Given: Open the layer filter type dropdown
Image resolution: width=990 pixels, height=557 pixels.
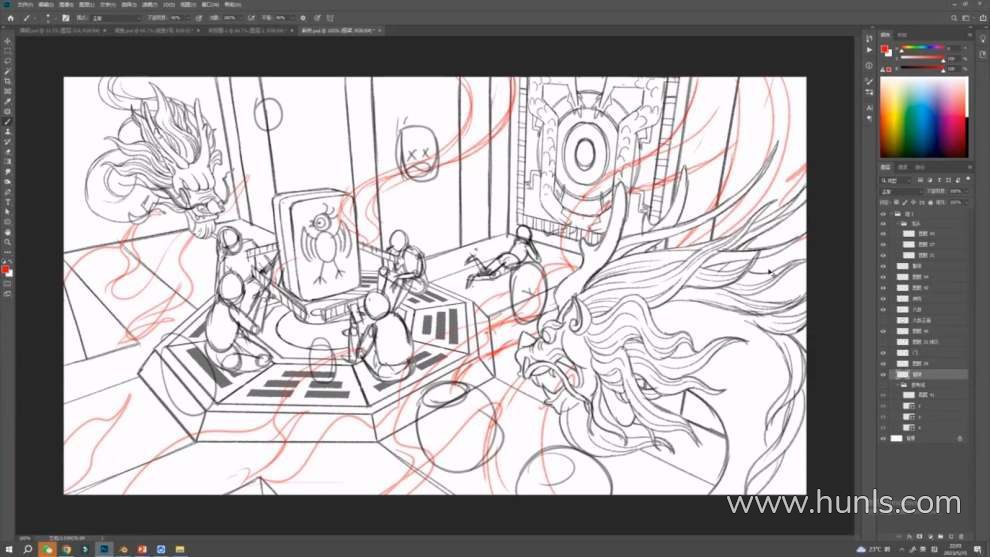Looking at the screenshot, I should pos(897,181).
